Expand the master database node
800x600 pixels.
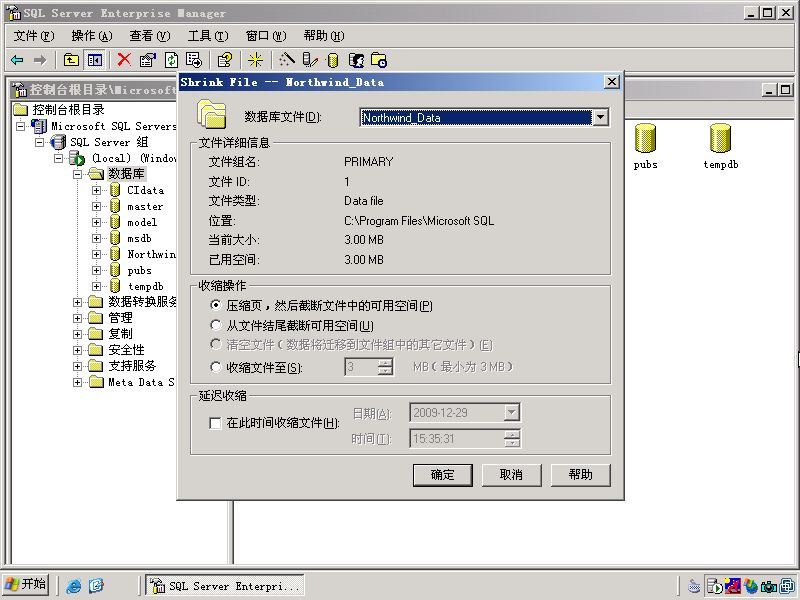[96, 207]
